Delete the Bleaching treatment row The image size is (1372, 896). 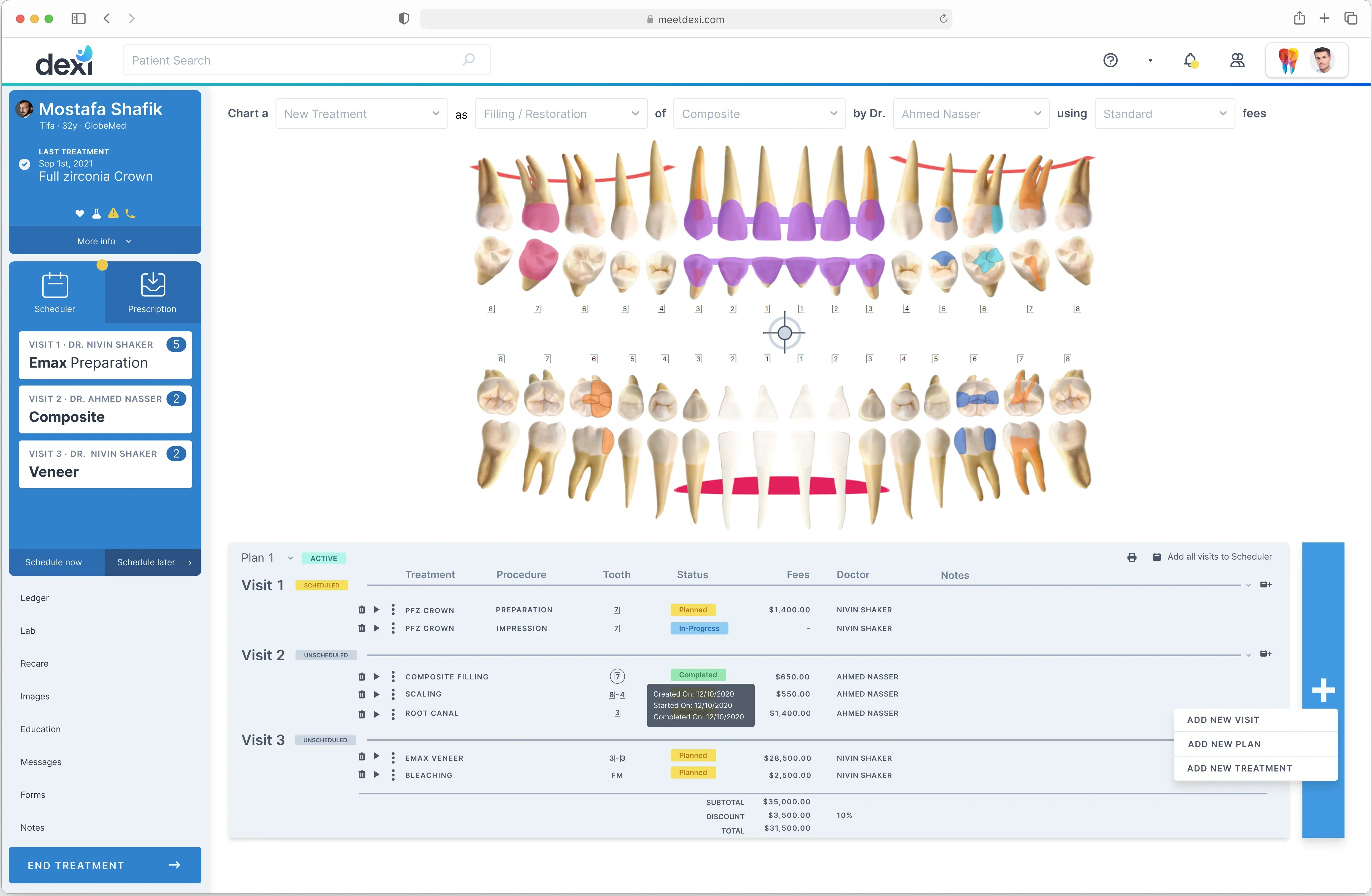[362, 775]
